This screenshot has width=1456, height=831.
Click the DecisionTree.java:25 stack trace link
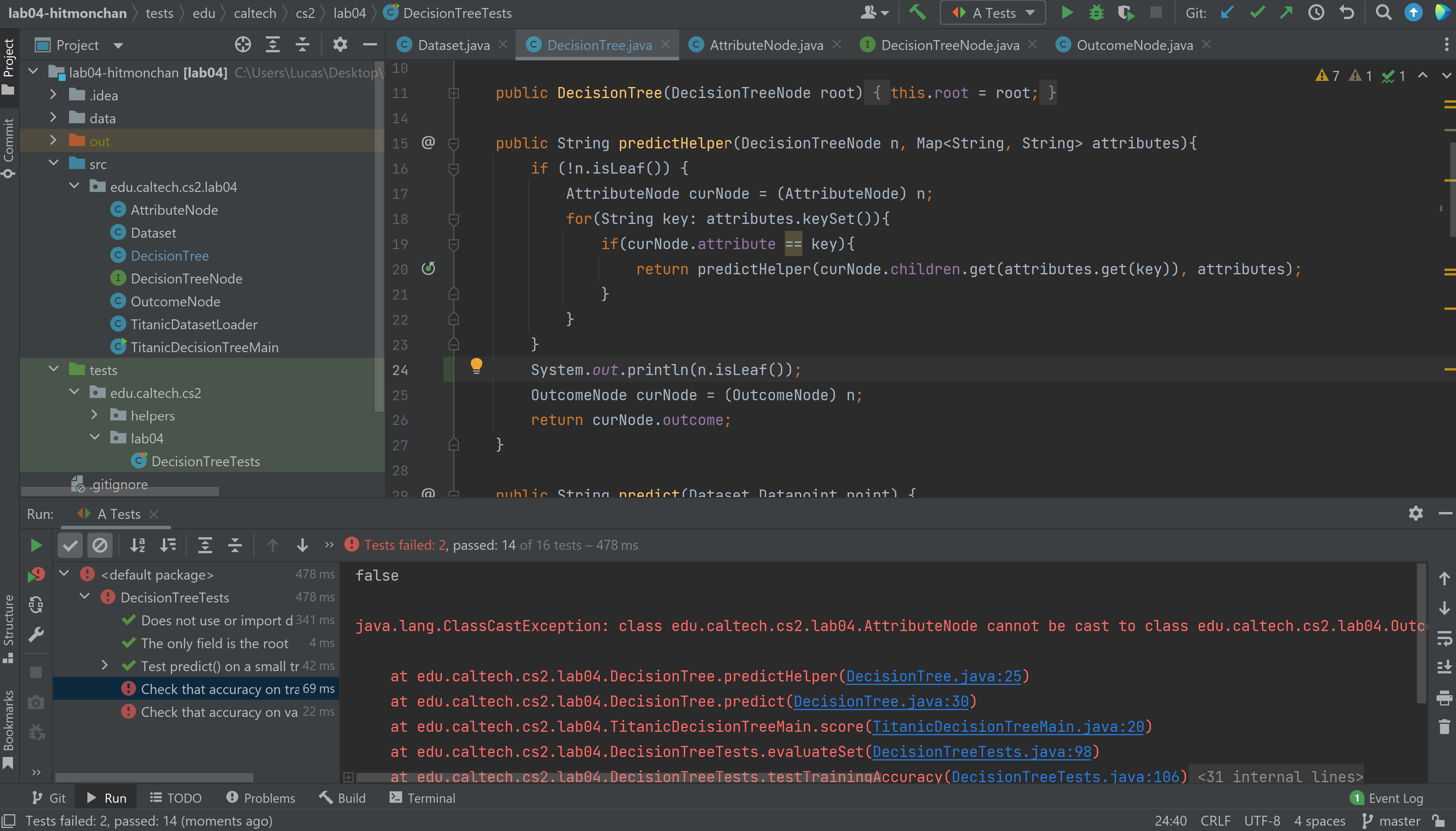tap(933, 676)
